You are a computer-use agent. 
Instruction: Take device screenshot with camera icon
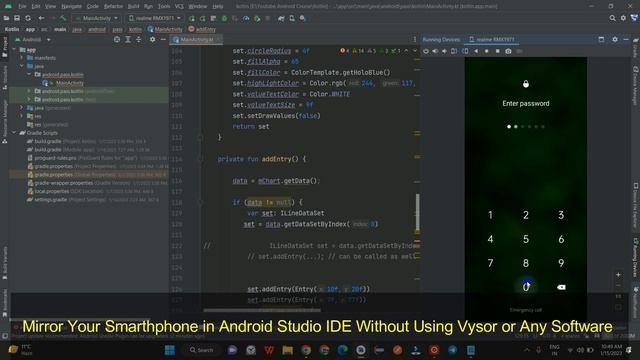508,51
